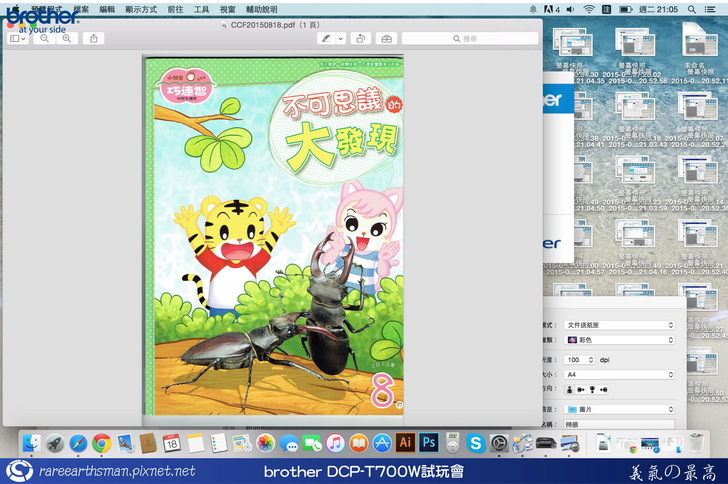This screenshot has width=728, height=484.
Task: Click the 100 dpi resolution stepper
Action: click(591, 358)
